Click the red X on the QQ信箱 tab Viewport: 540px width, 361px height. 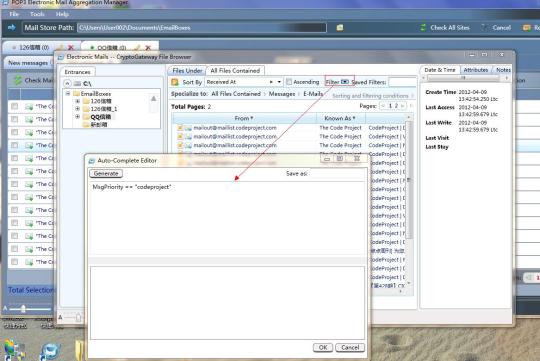[x=148, y=48]
